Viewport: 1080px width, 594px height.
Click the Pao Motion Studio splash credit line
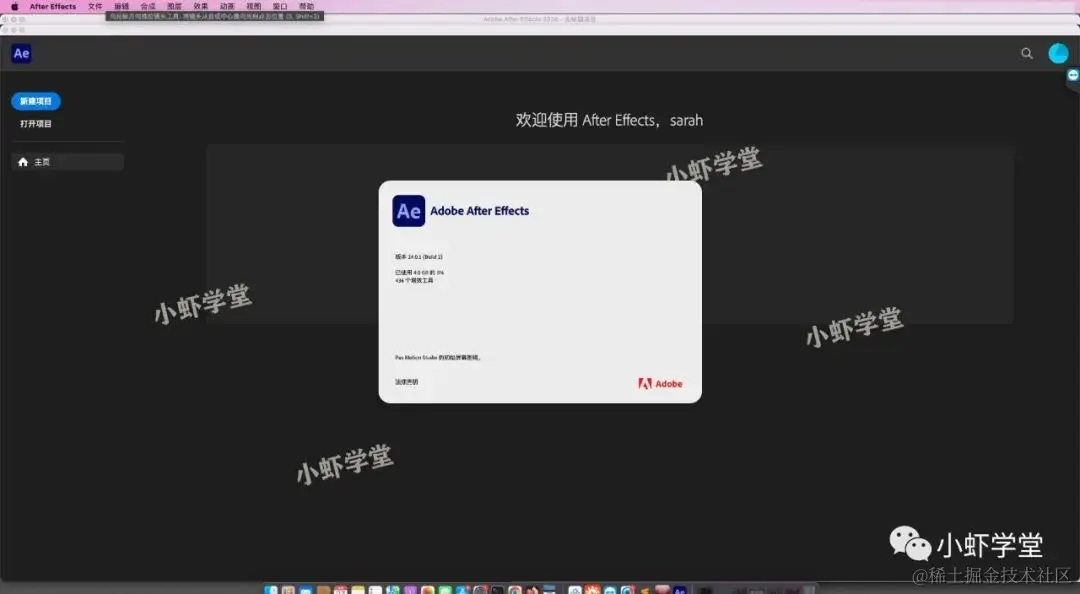click(437, 358)
